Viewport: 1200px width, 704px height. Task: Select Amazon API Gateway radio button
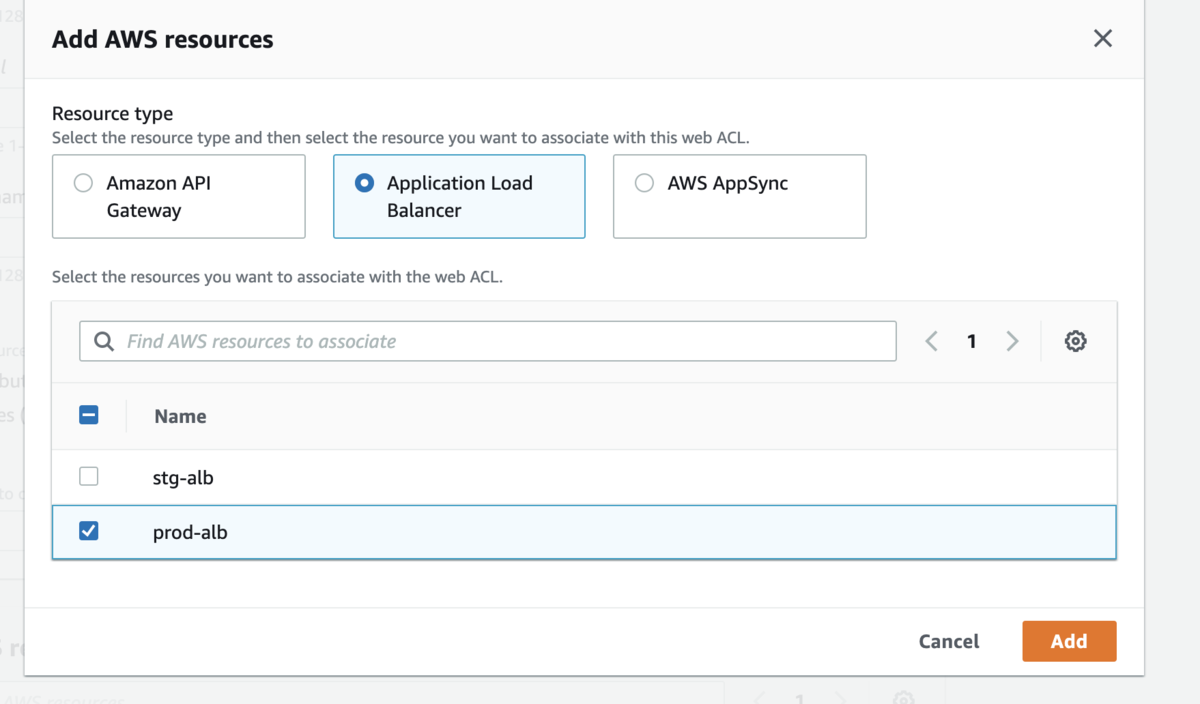[84, 183]
